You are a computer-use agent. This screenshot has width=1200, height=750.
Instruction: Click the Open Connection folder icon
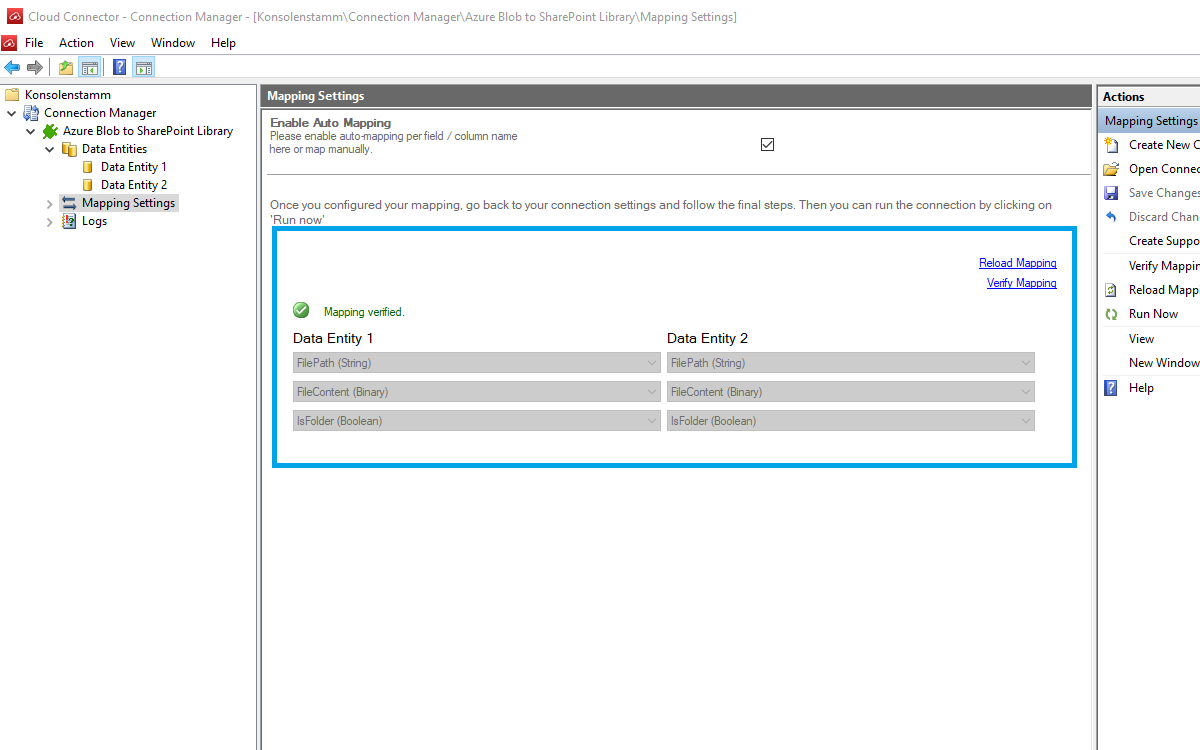point(1111,169)
